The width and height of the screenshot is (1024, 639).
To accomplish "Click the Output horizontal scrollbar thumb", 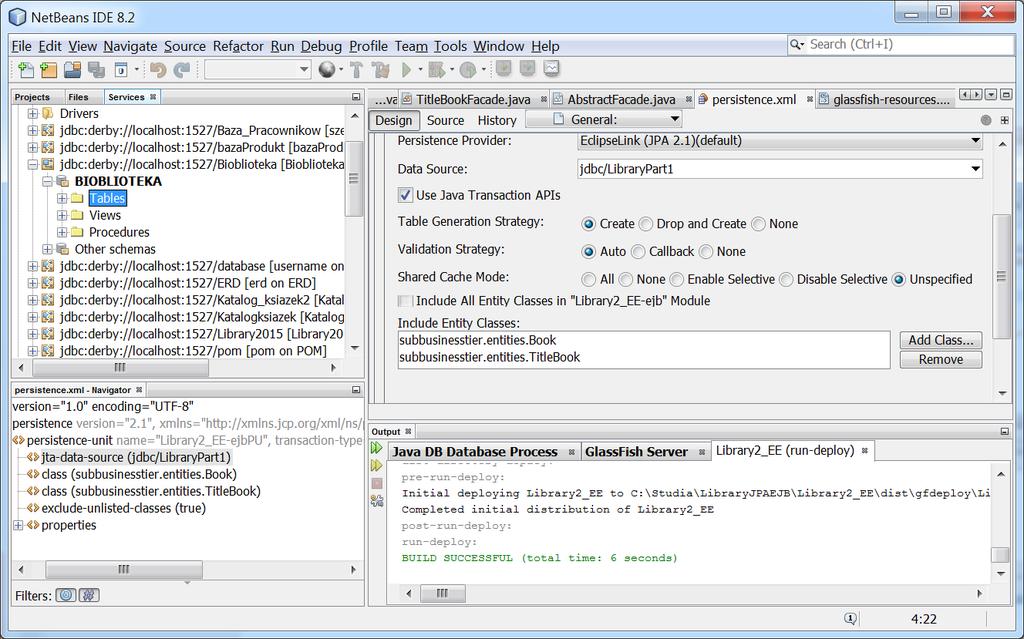I will (x=442, y=593).
